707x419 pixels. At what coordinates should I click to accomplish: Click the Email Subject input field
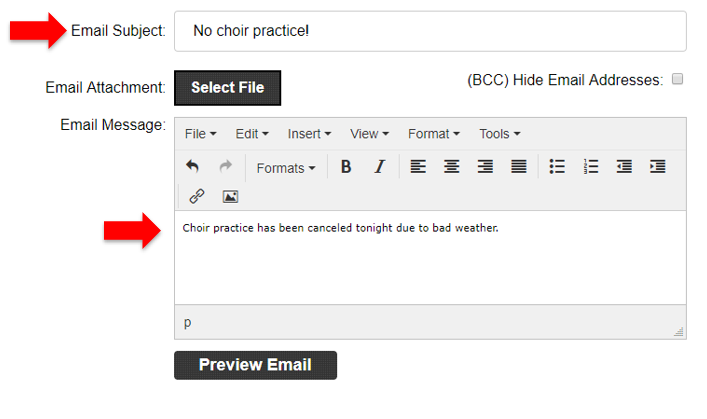click(x=430, y=31)
